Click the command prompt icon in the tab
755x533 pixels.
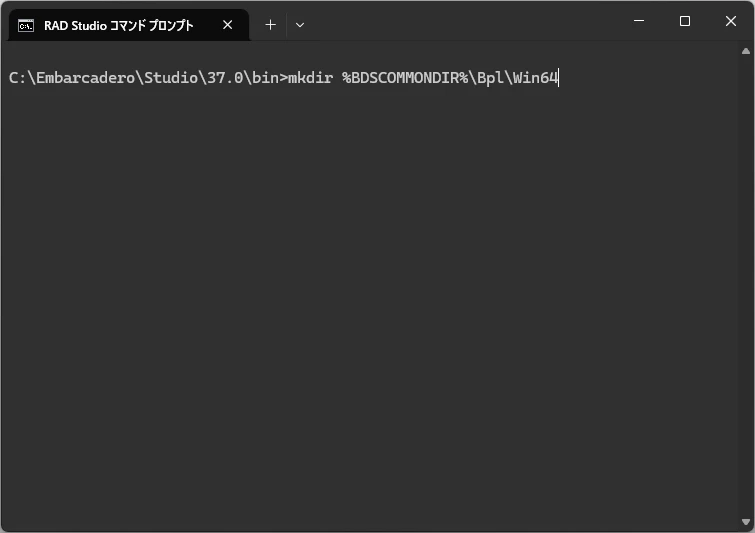pos(26,26)
